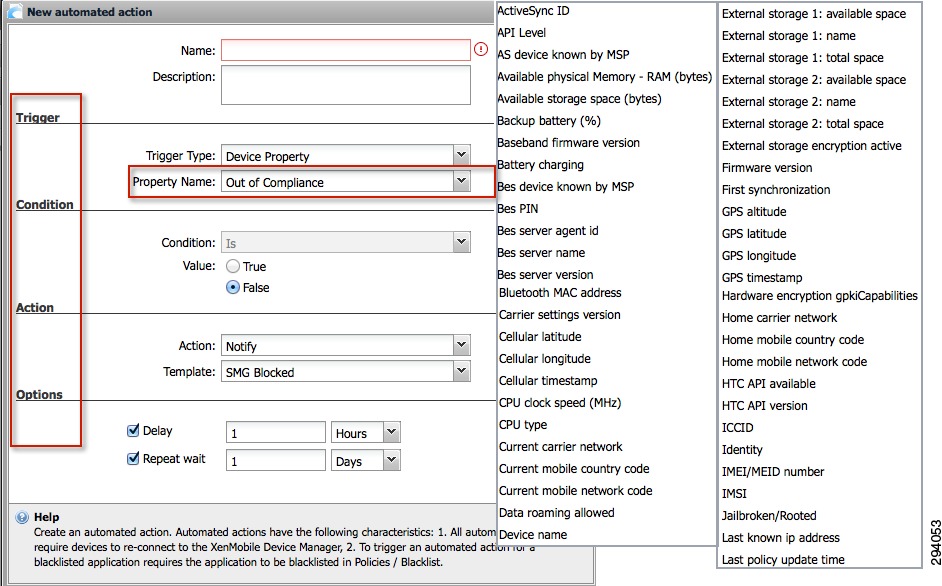Click the Name validation warning icon
Viewport: 942px width, 586px height.
pyautogui.click(x=481, y=49)
